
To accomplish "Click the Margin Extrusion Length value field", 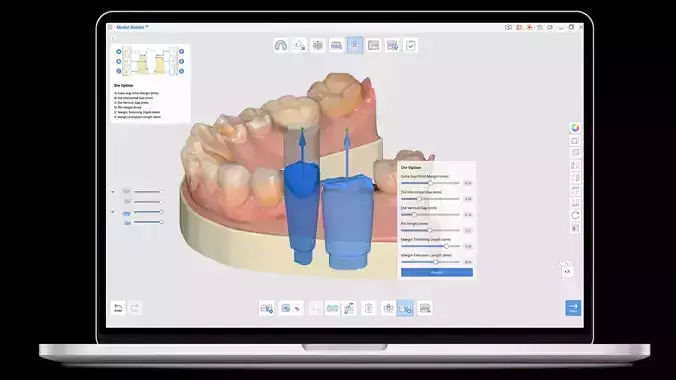I will click(x=468, y=262).
